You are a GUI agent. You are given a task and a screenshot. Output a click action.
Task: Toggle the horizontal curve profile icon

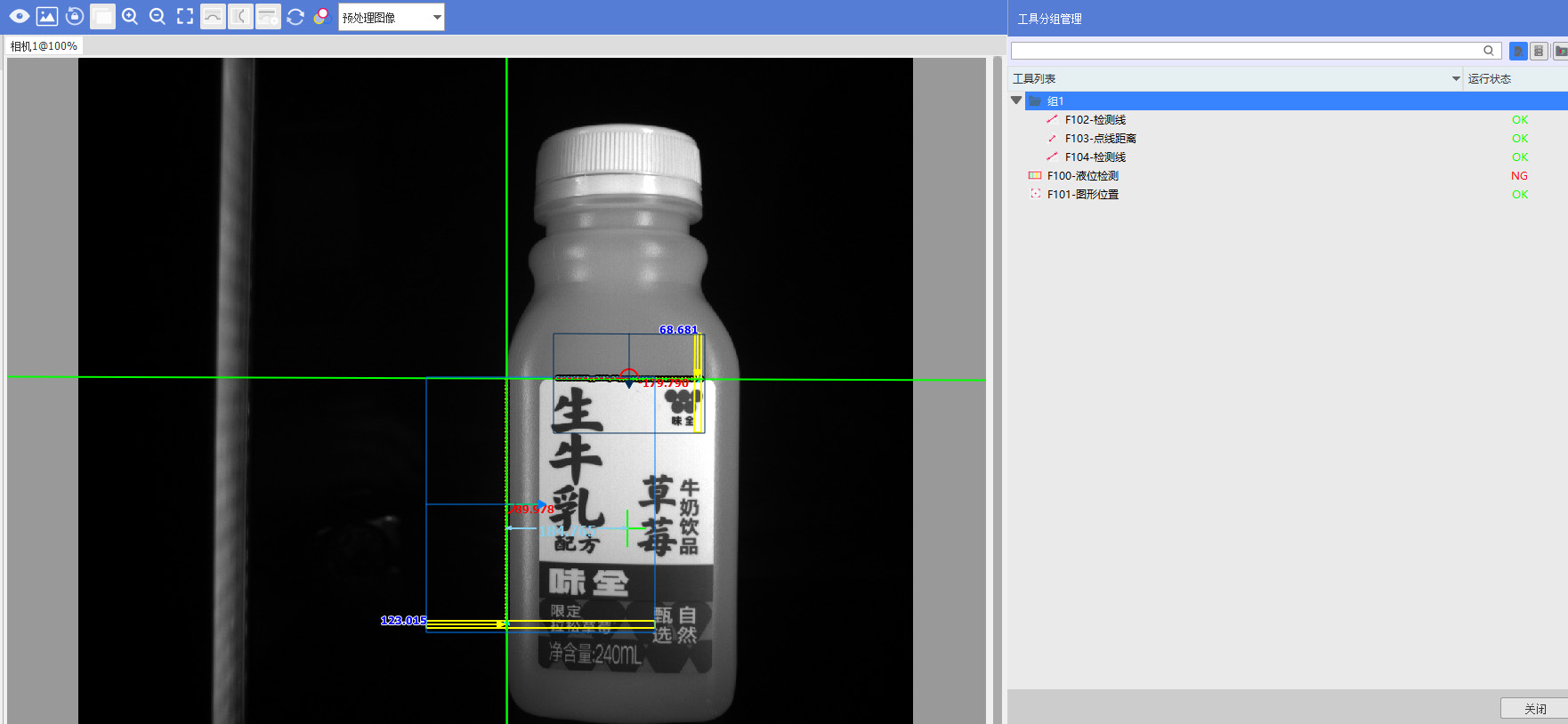(x=213, y=17)
